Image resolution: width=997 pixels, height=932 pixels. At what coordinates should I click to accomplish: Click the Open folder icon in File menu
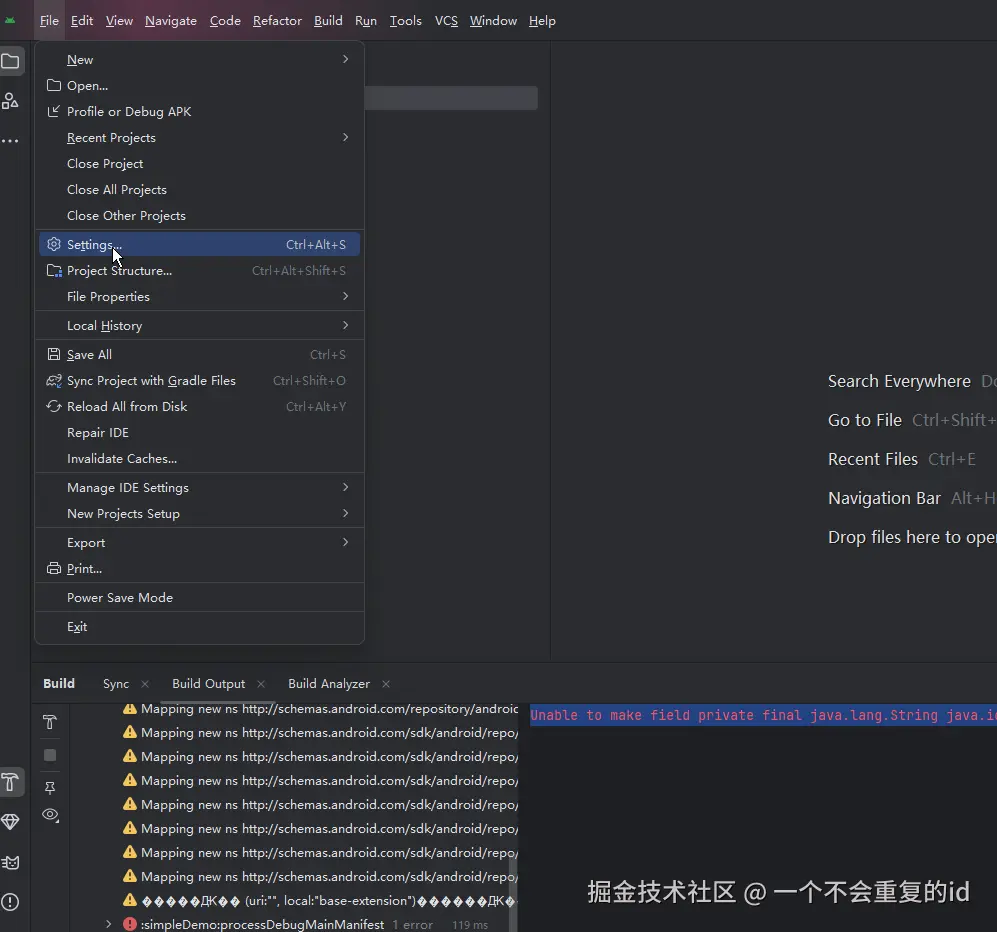[54, 85]
